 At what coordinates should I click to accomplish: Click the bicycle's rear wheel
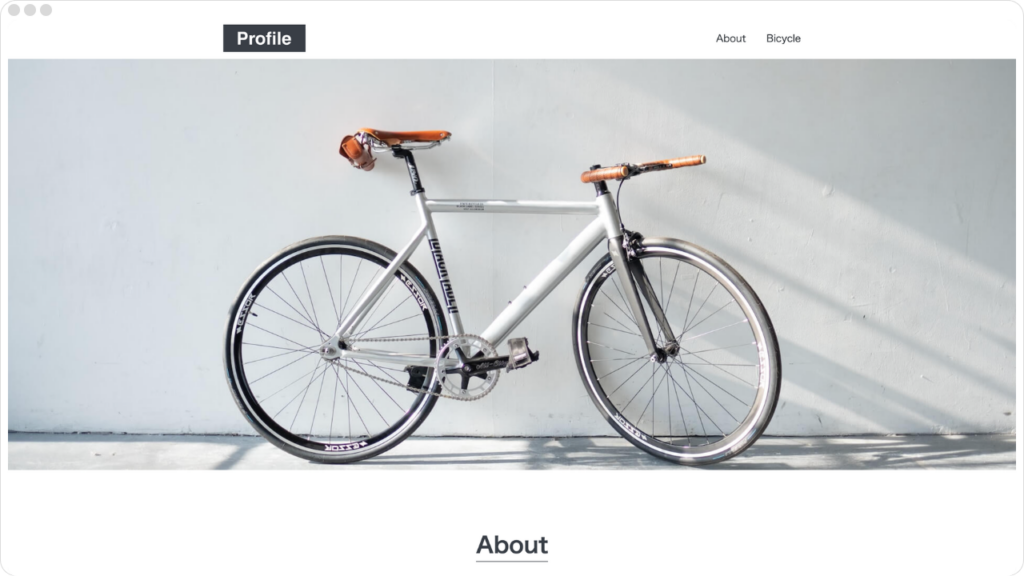tap(336, 349)
